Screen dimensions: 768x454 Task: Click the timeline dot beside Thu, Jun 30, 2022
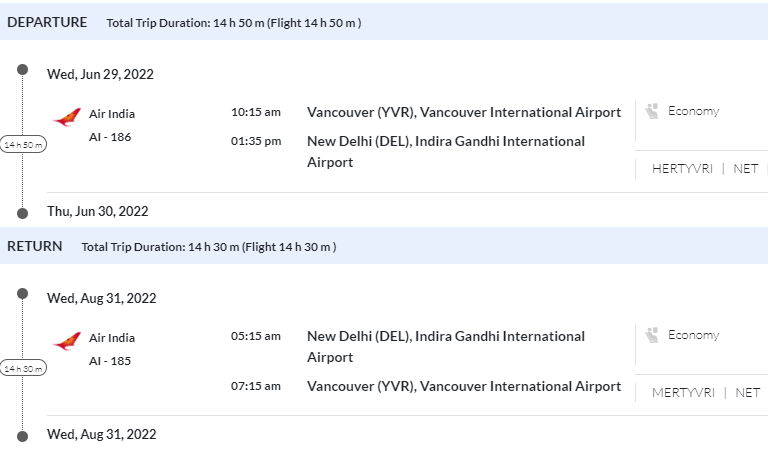[x=23, y=212]
